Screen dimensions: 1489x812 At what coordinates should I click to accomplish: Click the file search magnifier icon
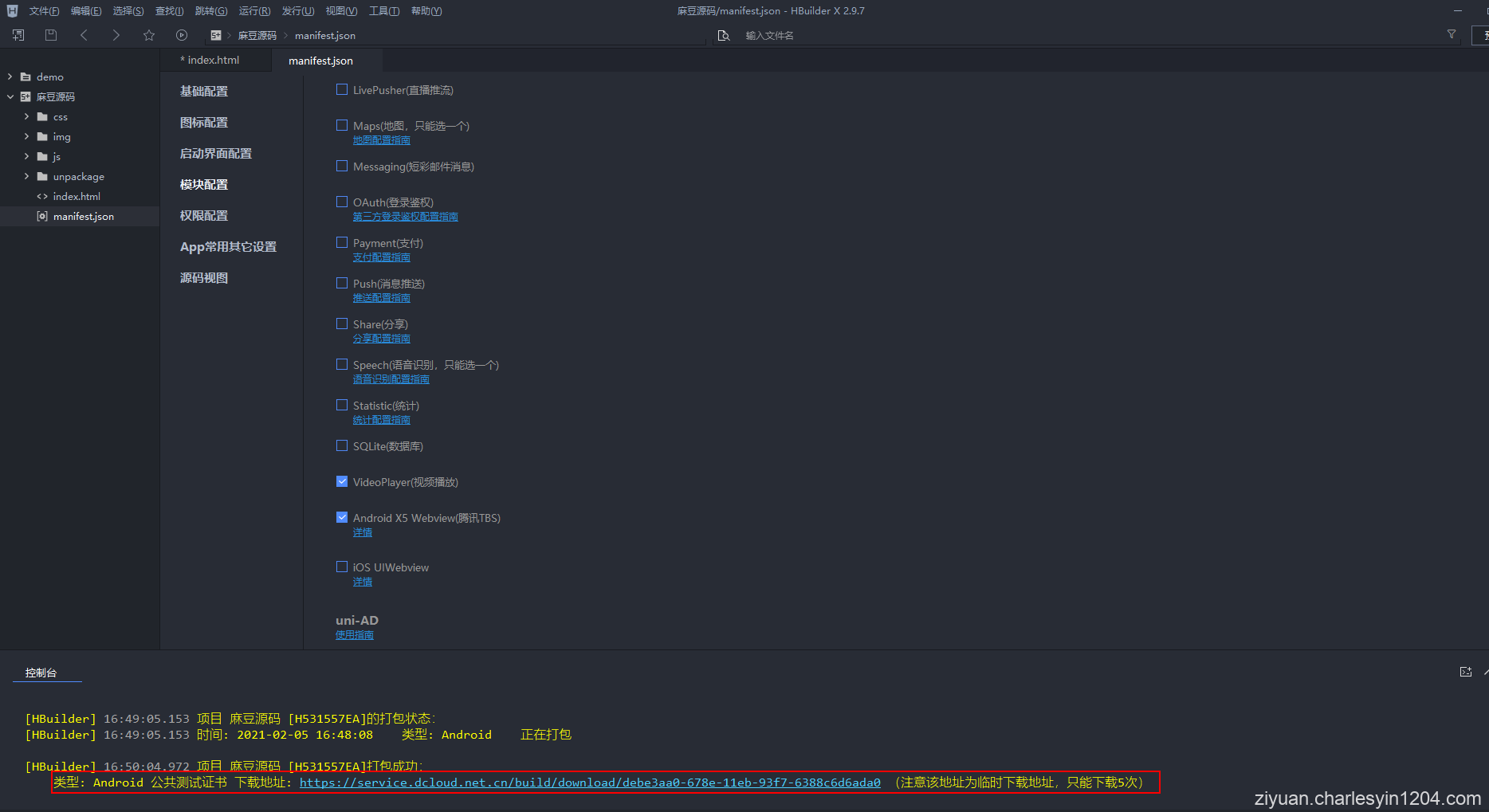(724, 36)
